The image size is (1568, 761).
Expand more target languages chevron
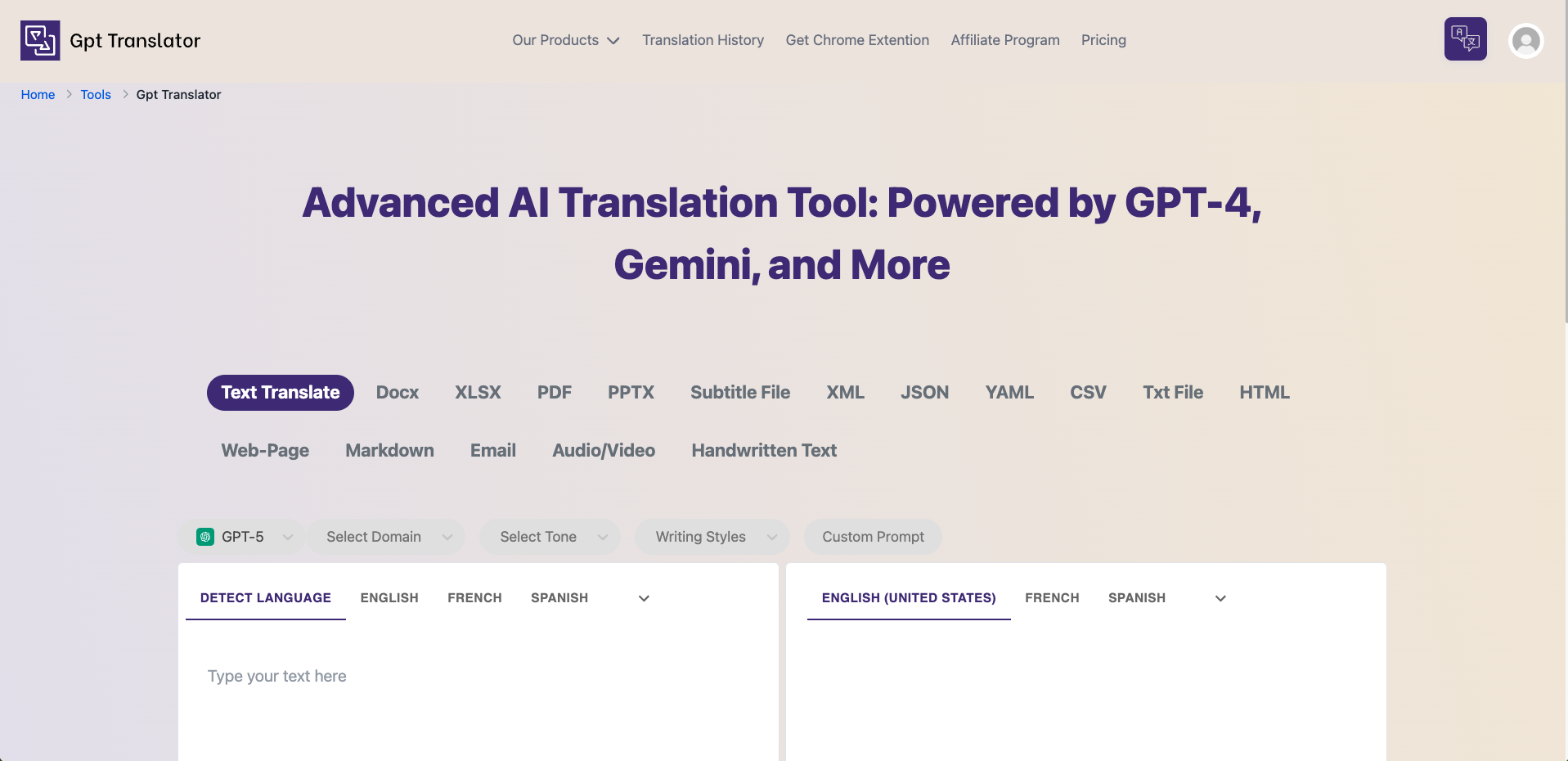click(1220, 598)
